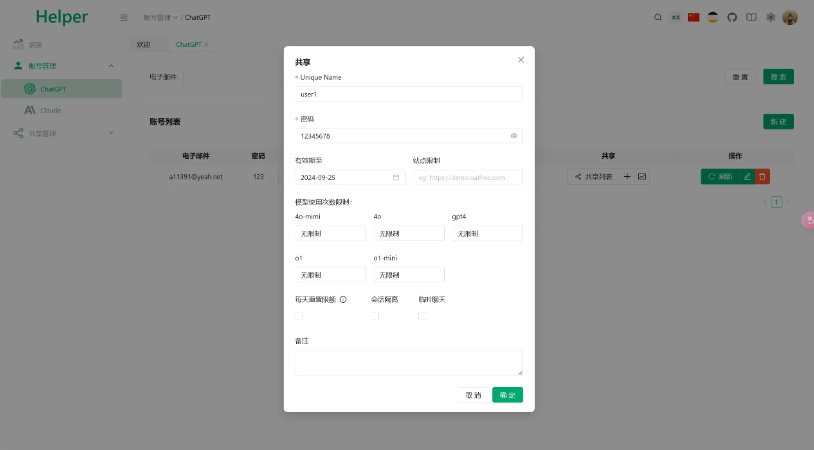
Task: Click the 账号列表 heading
Action: [x=165, y=121]
